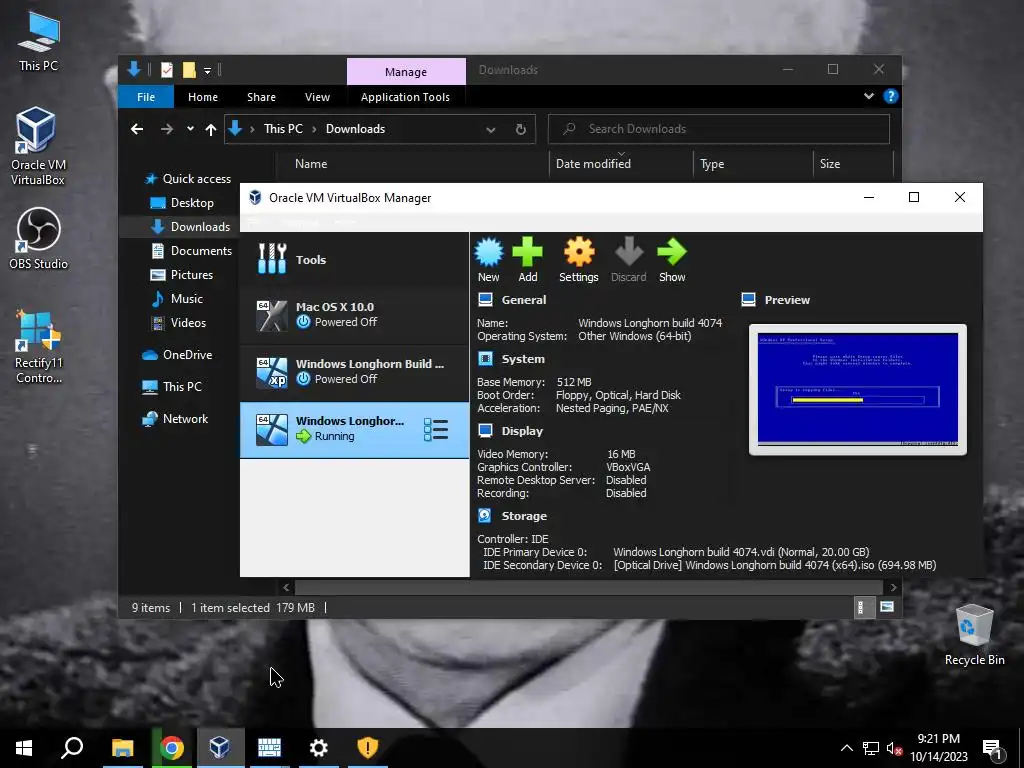The image size is (1024, 768).
Task: Select powered off Windows Longhorn Build machine
Action: click(x=355, y=372)
